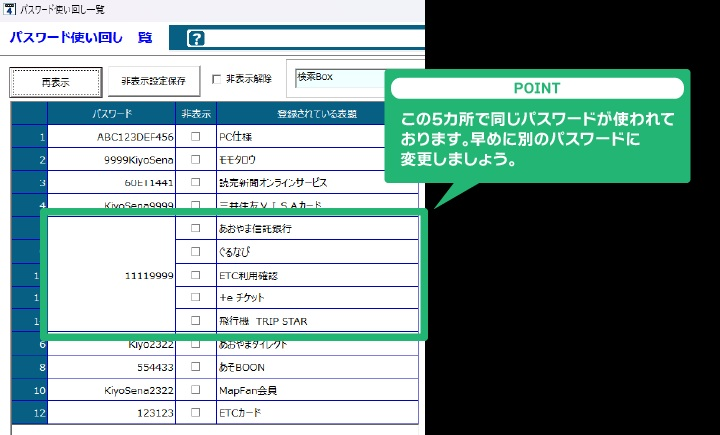Image resolution: width=720 pixels, height=435 pixels.
Task: Select password cell ABC123DEF456
Action: pyautogui.click(x=112, y=136)
